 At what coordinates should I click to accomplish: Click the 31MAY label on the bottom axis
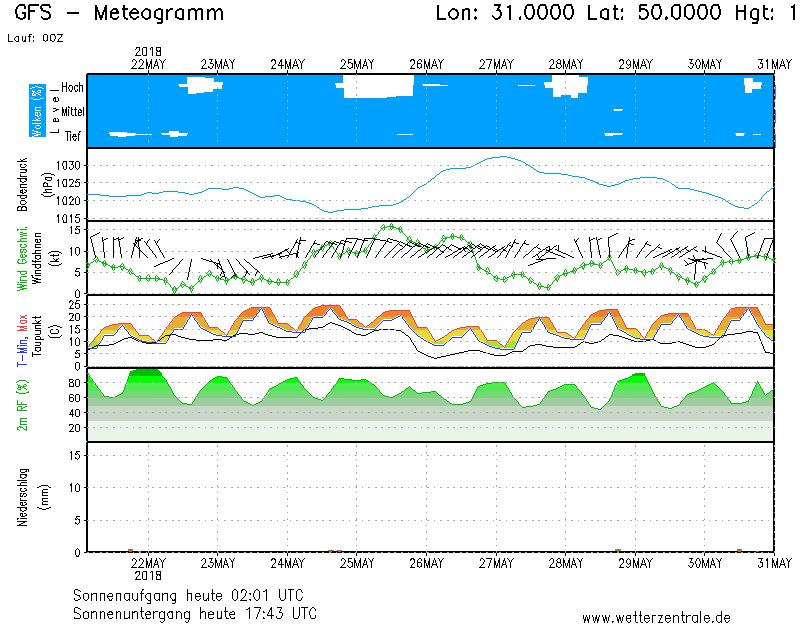[774, 563]
